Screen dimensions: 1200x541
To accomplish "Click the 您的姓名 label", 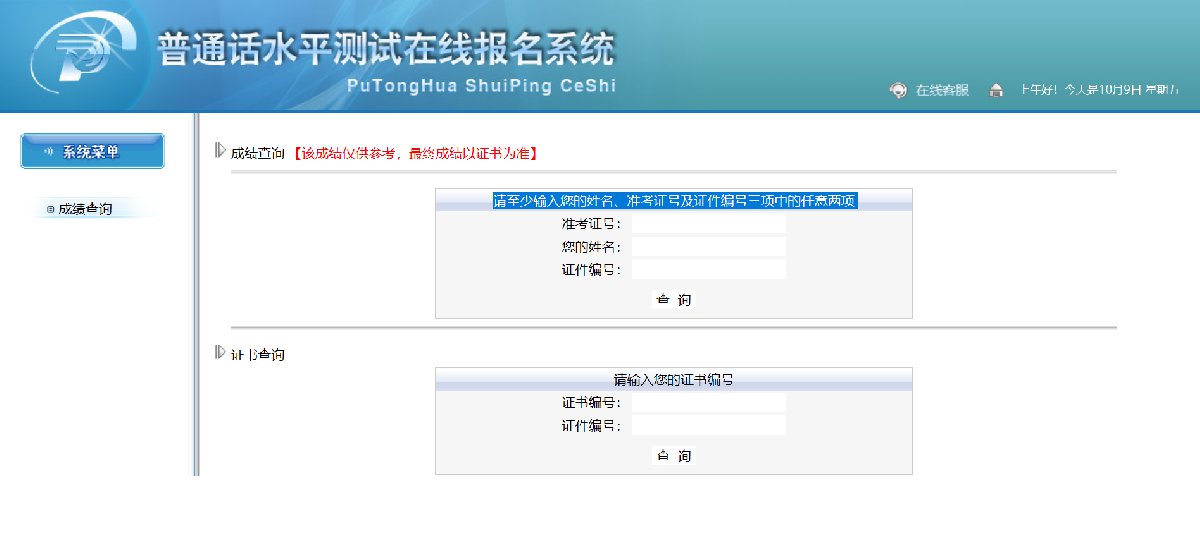I will click(x=592, y=246).
